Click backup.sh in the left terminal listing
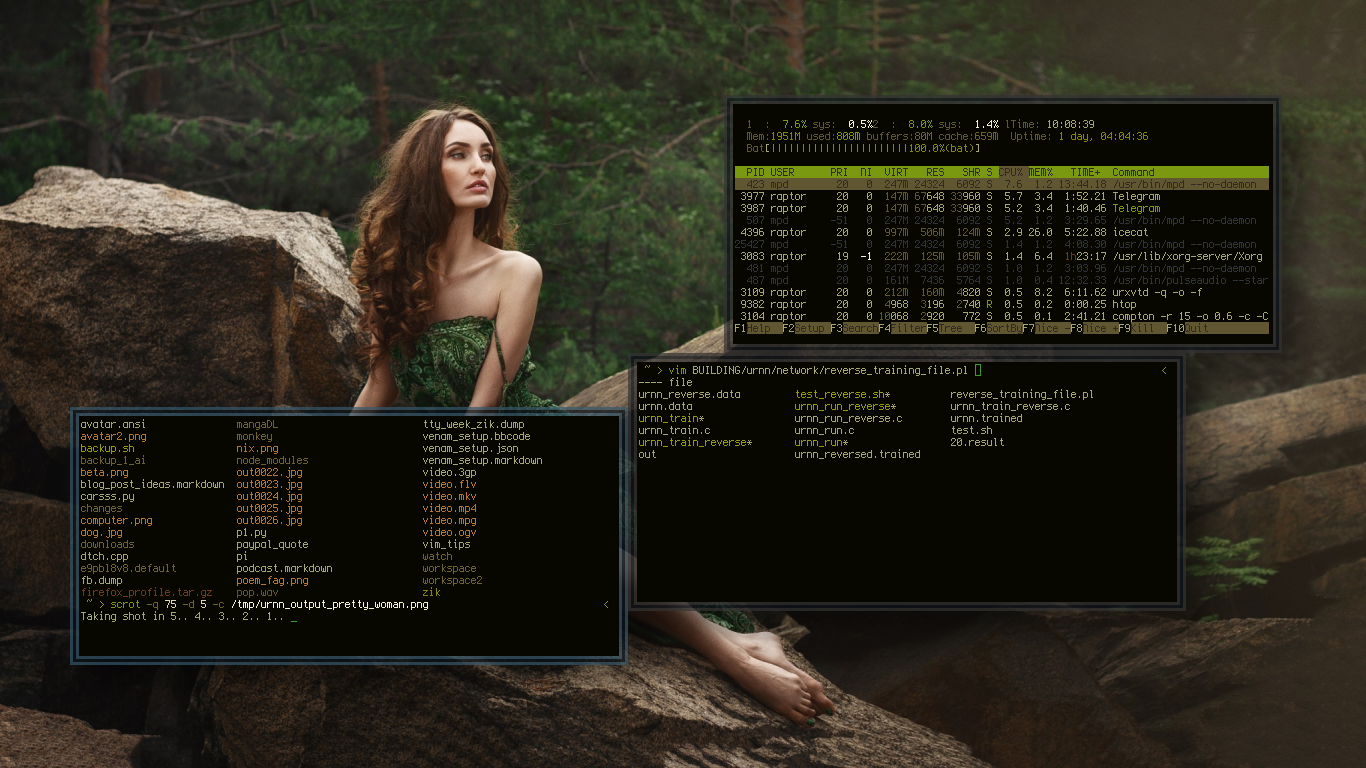 (107, 448)
